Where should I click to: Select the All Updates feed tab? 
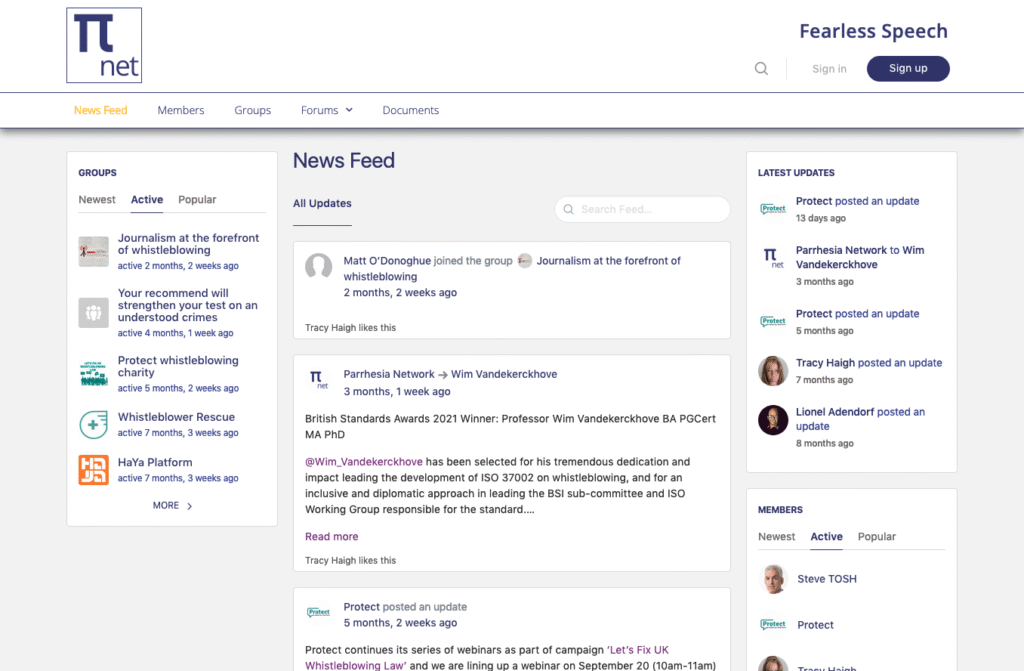pos(322,204)
